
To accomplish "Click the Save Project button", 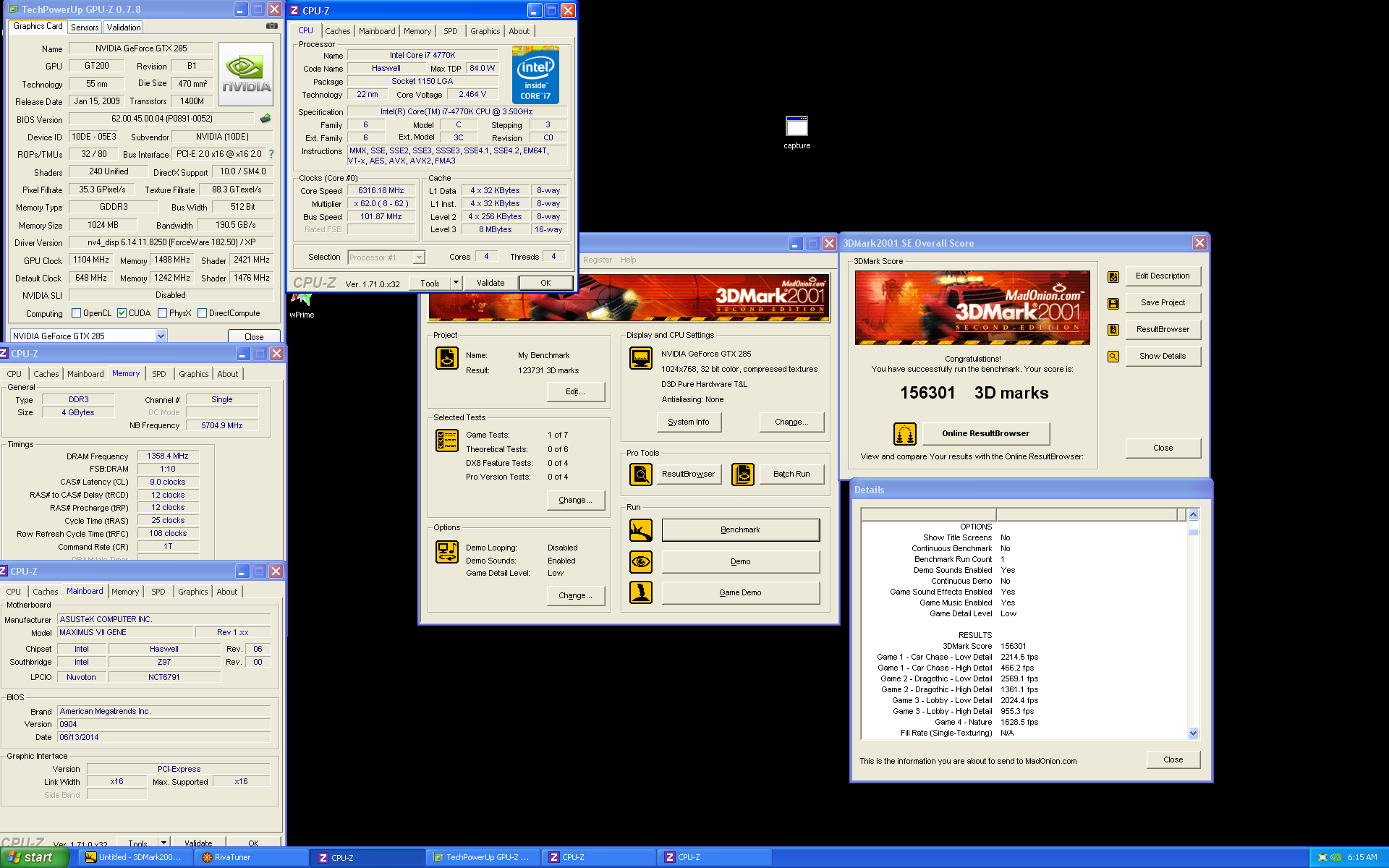I will (x=1163, y=302).
